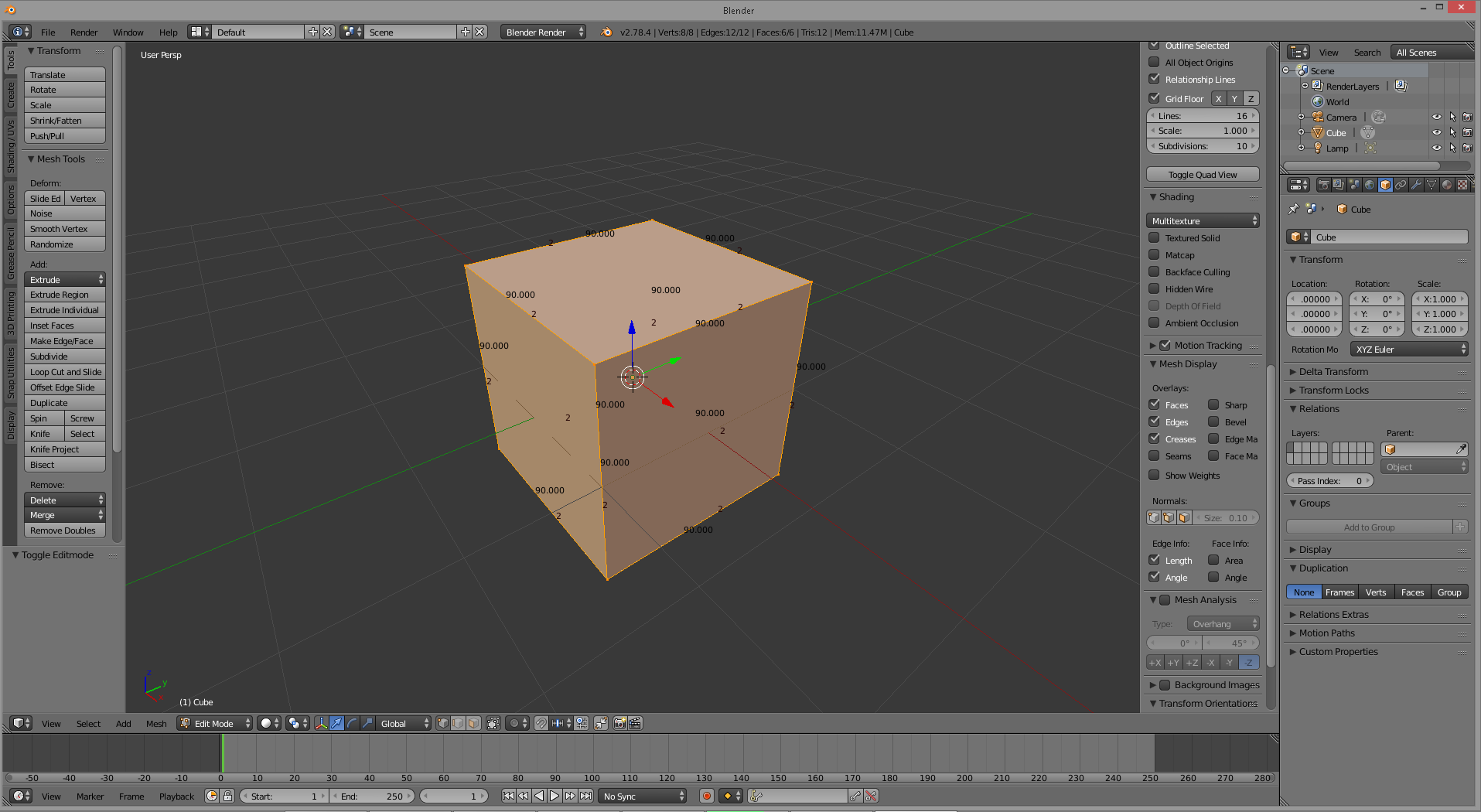The width and height of the screenshot is (1481, 812).
Task: Click the Remove Doubles button
Action: coord(65,531)
